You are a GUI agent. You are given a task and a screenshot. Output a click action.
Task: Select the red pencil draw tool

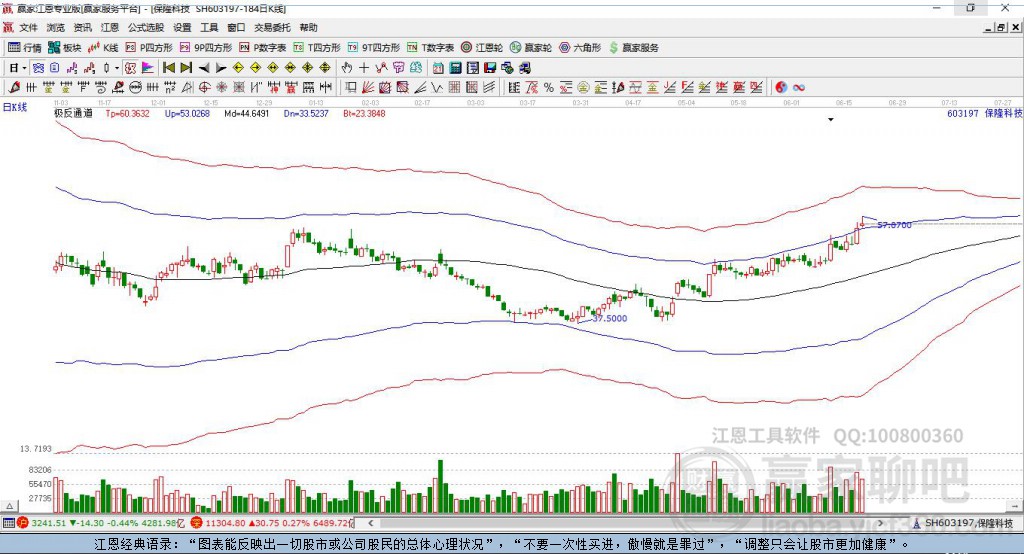coord(14,88)
